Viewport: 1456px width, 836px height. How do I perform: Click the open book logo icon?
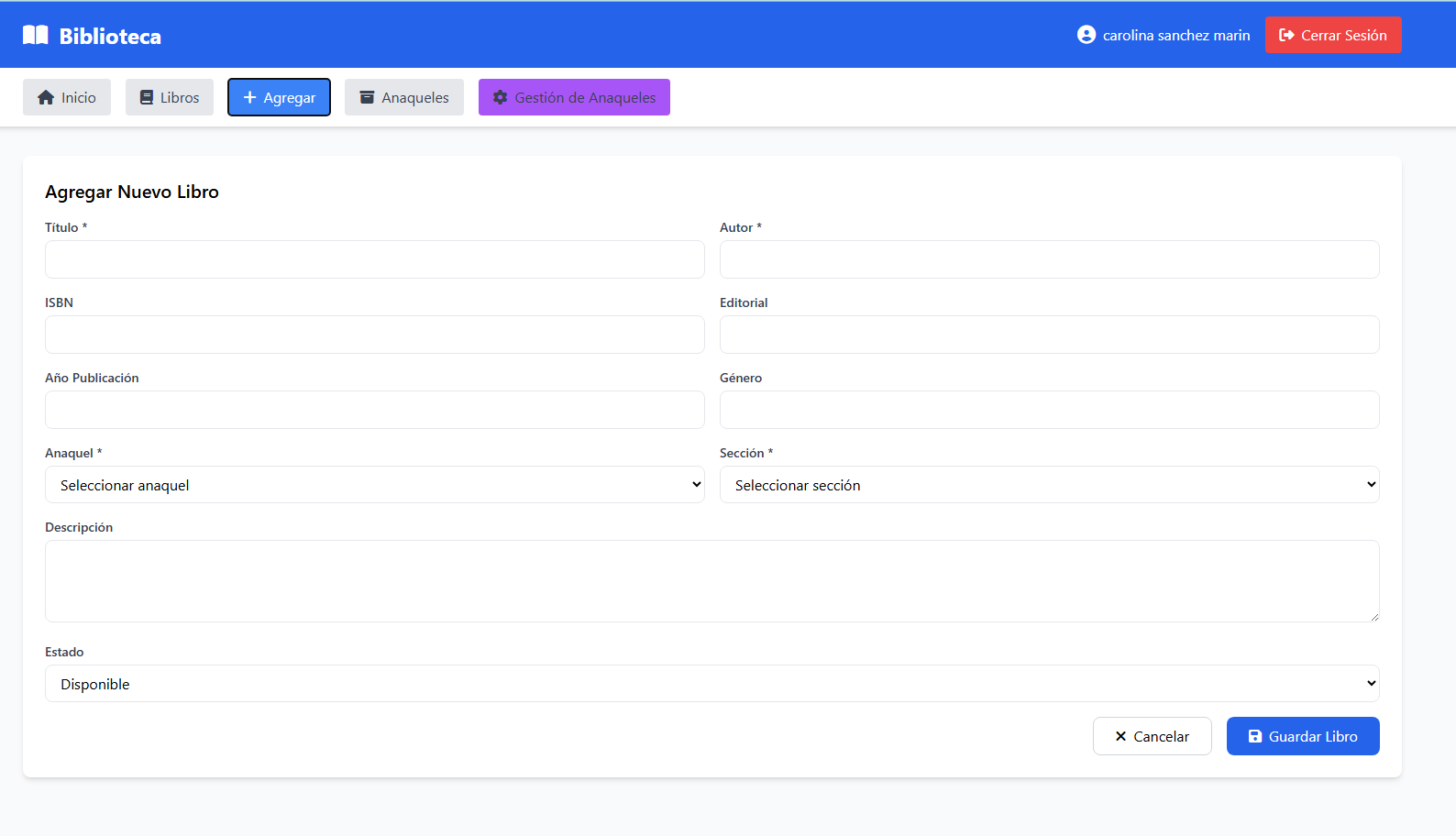[x=36, y=36]
